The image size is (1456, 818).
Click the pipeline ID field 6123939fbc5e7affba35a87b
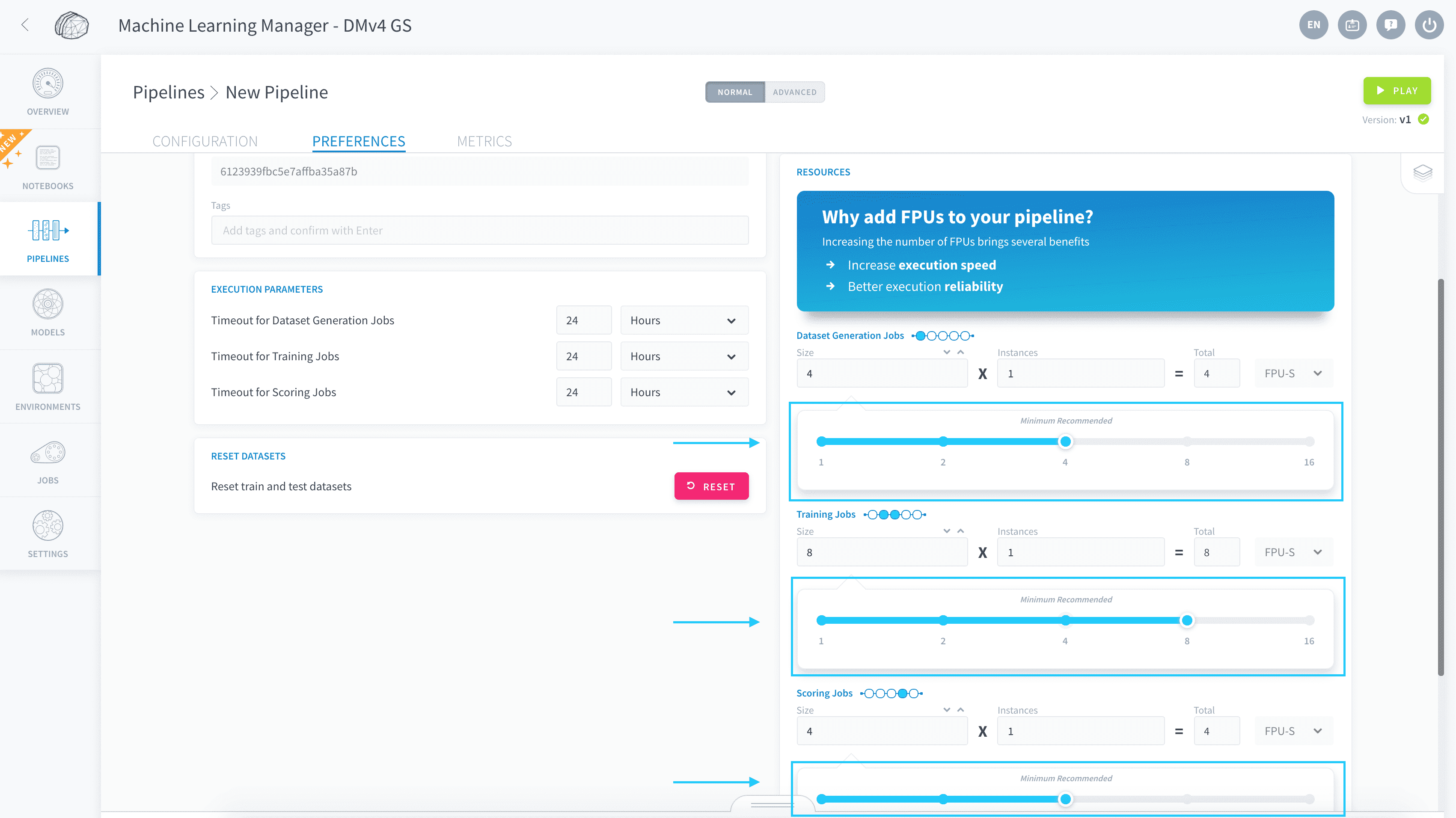pyautogui.click(x=480, y=171)
